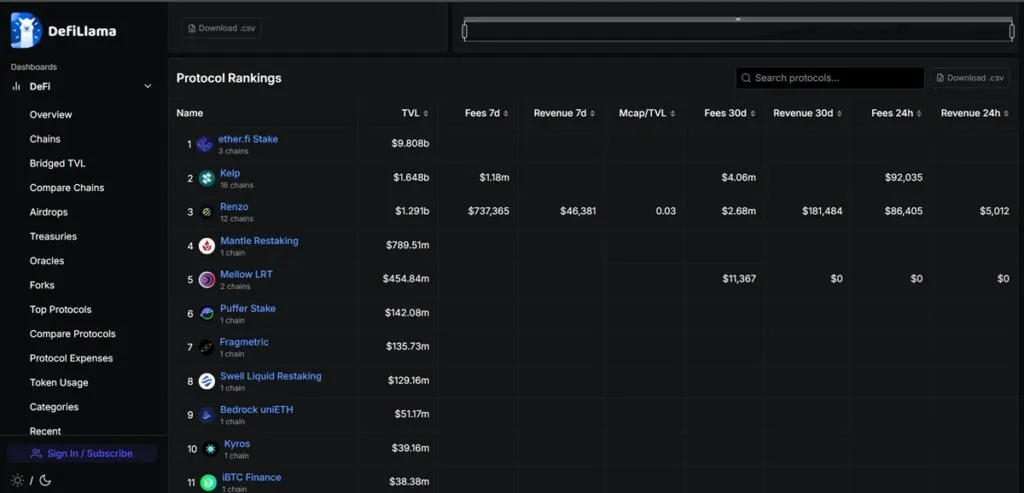Click the Sign In / Subscribe button
This screenshot has width=1024, height=493.
[x=82, y=453]
